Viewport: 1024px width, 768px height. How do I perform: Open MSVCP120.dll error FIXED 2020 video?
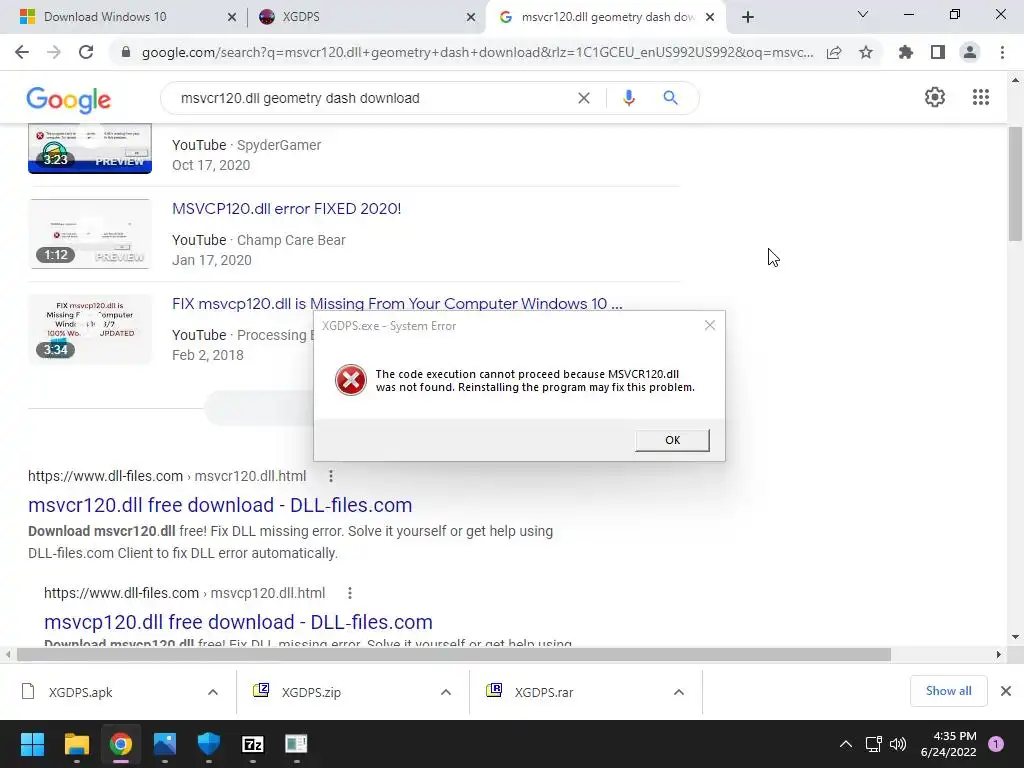[x=286, y=209]
